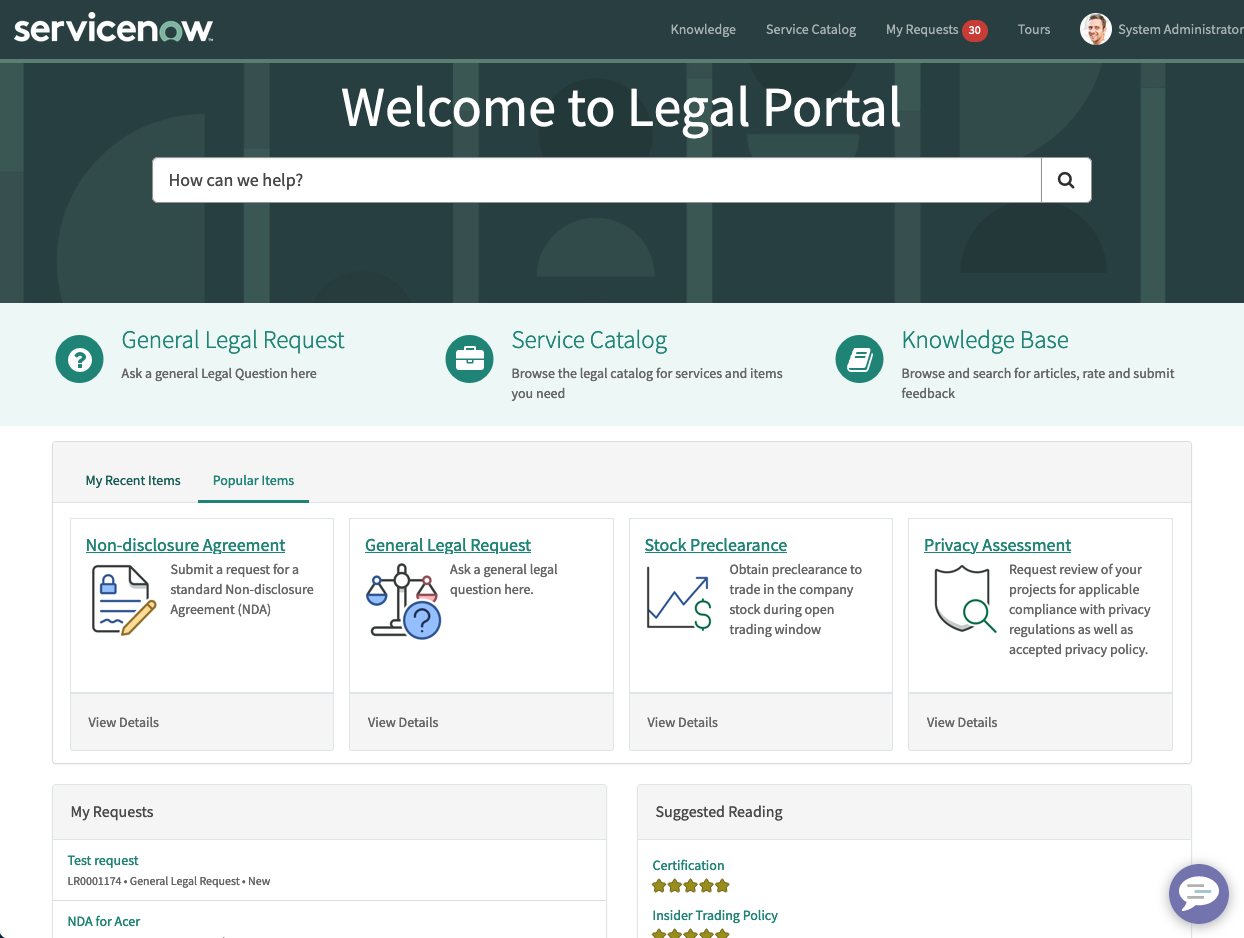The image size is (1244, 938).
Task: Click the General Legal Request question-mark icon
Action: [79, 359]
